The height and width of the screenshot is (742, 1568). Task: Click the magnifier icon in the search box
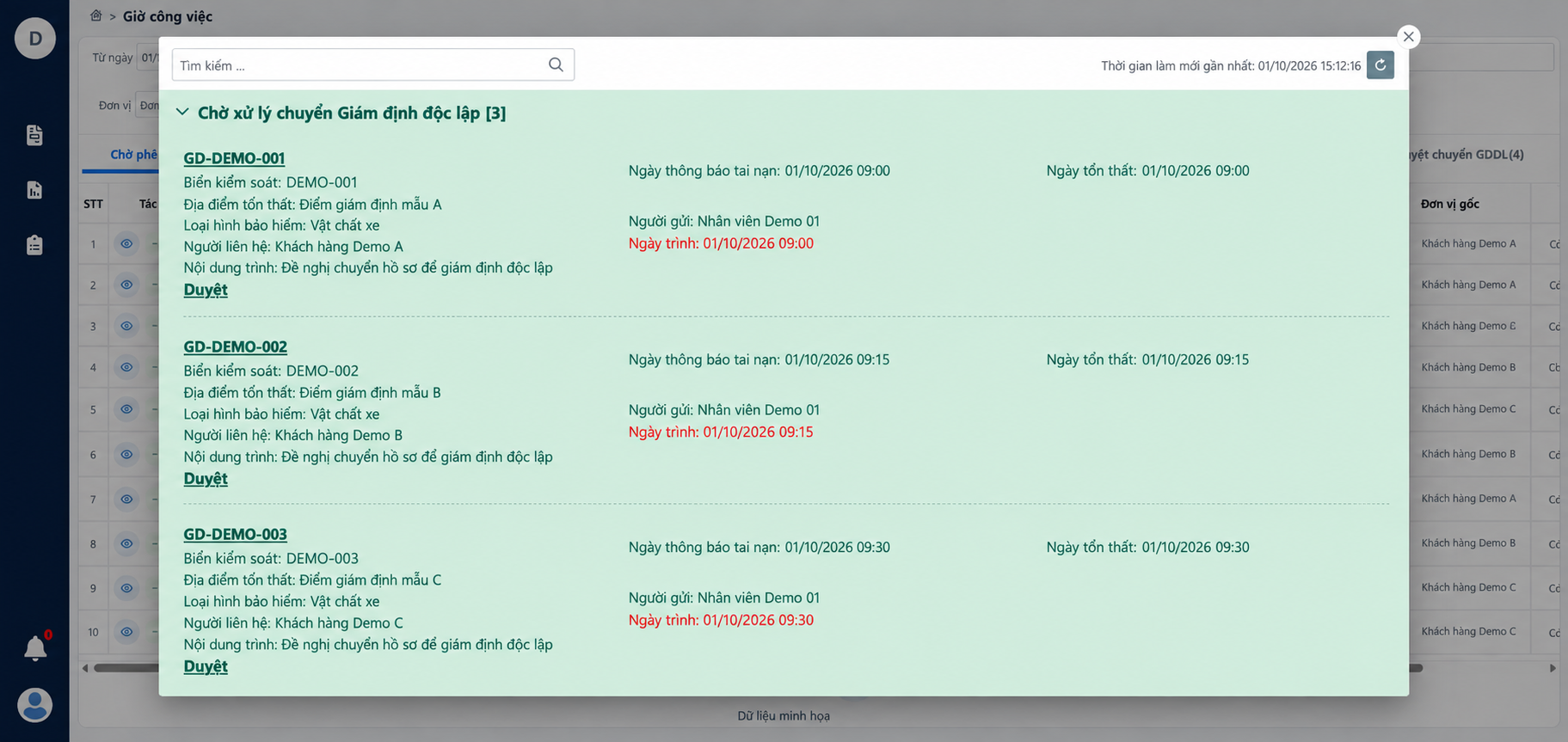click(556, 64)
